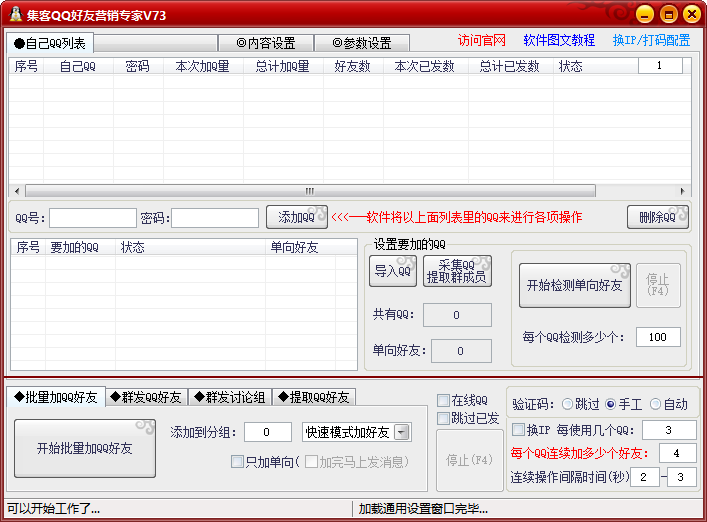The width and height of the screenshot is (707, 522).
Task: Click the 本次加Q量 column header
Action: [203, 66]
